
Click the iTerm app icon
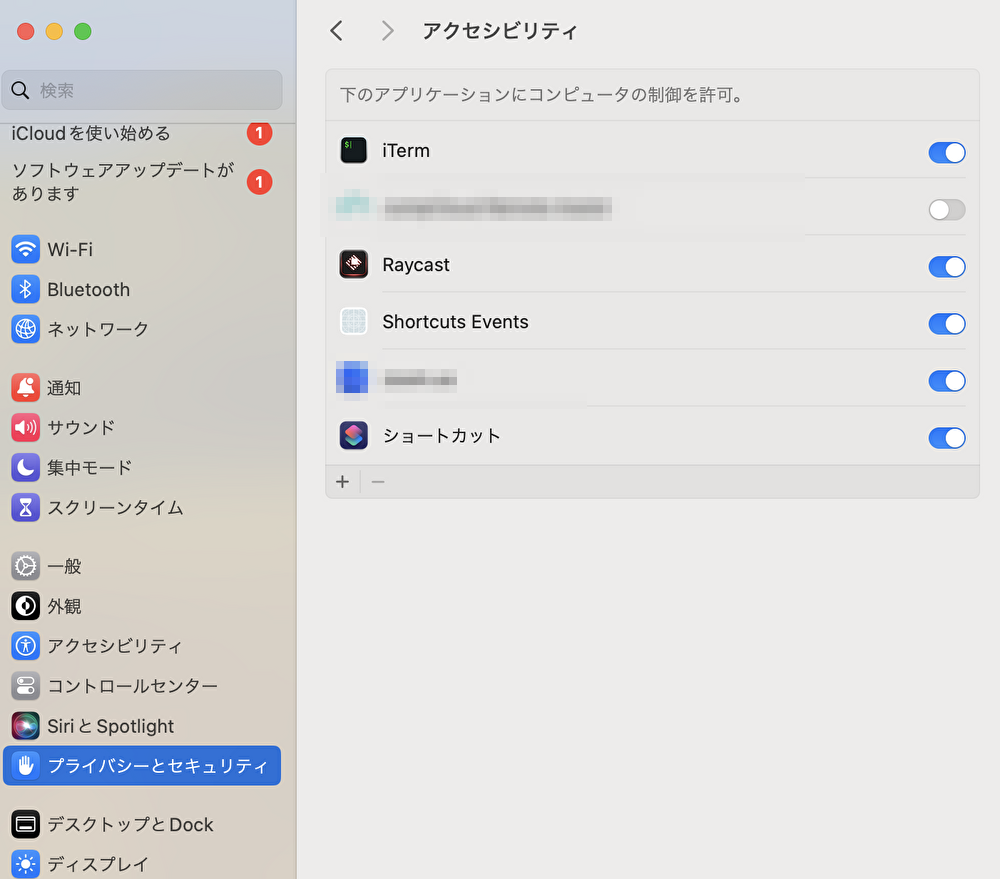[x=353, y=151]
